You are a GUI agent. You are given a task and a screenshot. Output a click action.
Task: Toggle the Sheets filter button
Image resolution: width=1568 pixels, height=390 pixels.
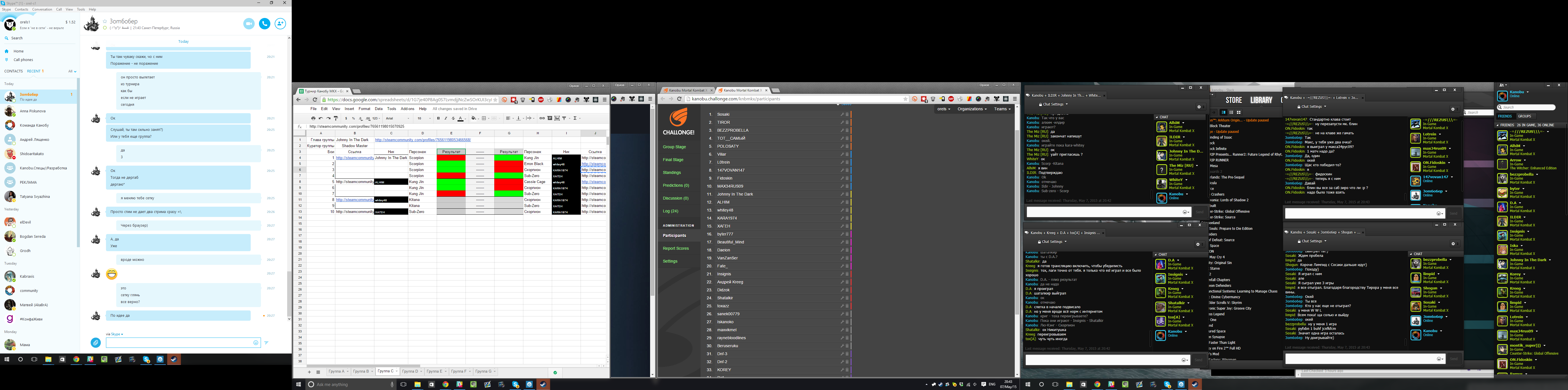pos(564,118)
